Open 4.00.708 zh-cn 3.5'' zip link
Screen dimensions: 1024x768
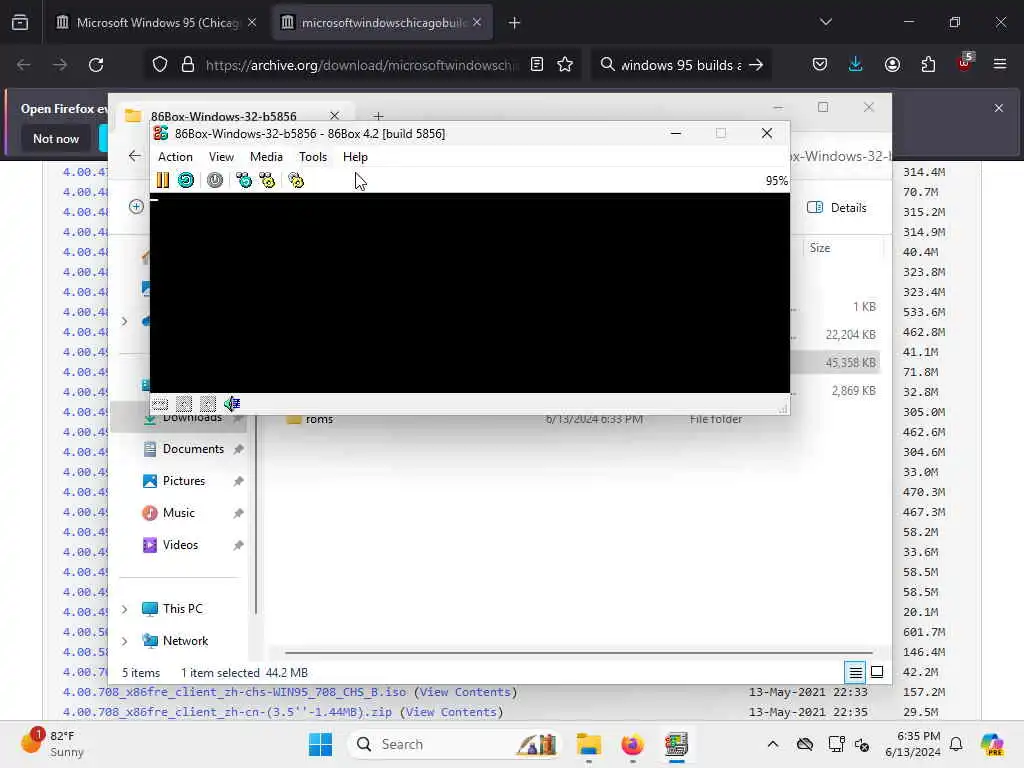click(x=227, y=712)
